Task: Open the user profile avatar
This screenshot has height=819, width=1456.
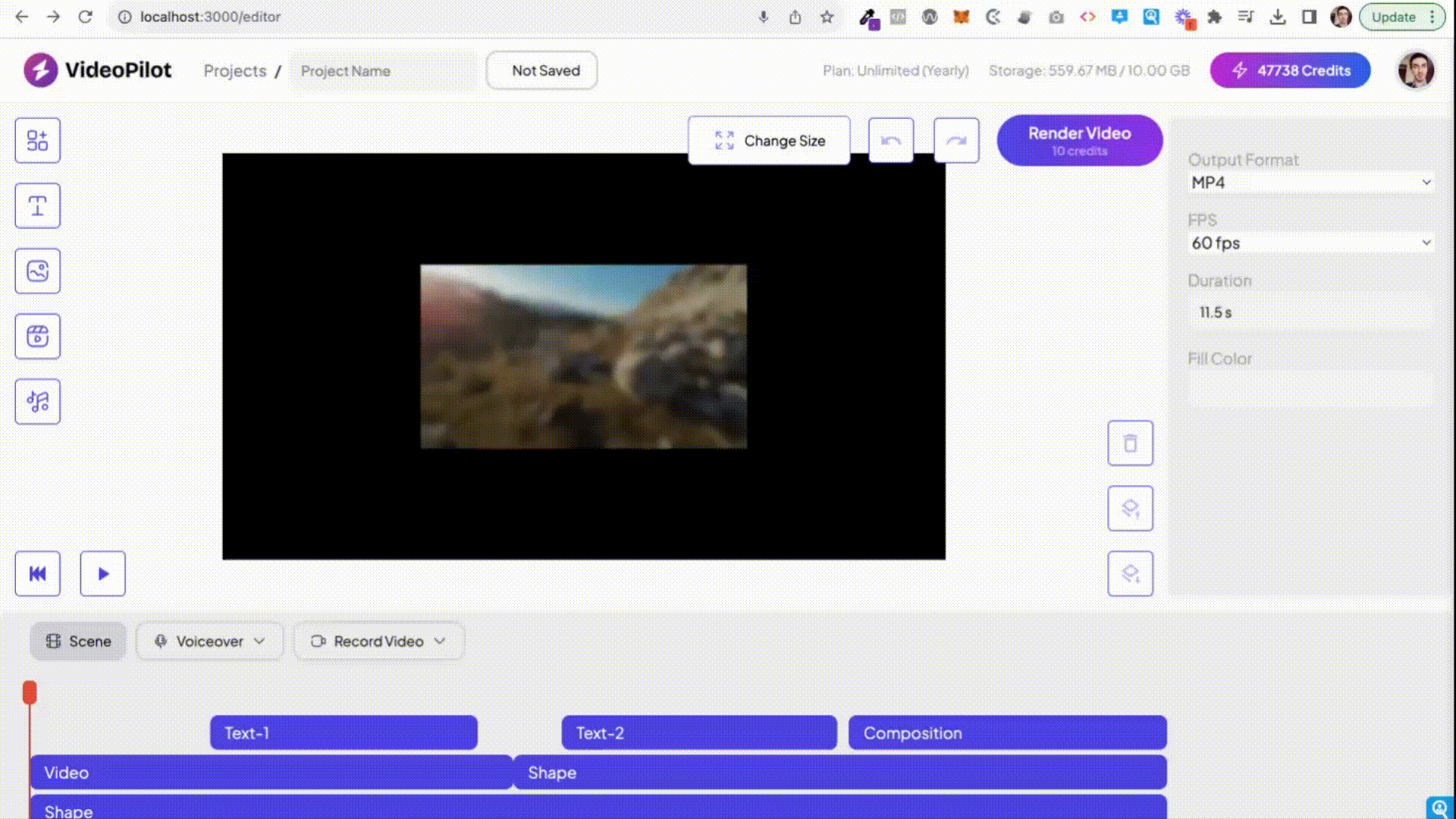Action: click(1415, 70)
